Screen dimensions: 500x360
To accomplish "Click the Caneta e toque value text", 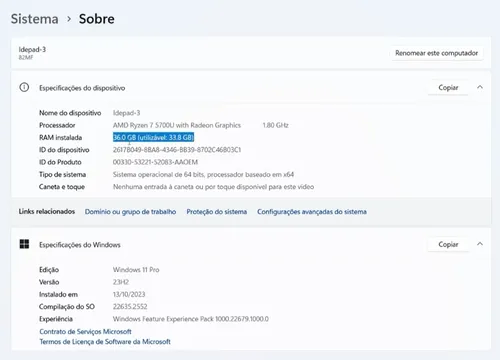I will point(213,187).
